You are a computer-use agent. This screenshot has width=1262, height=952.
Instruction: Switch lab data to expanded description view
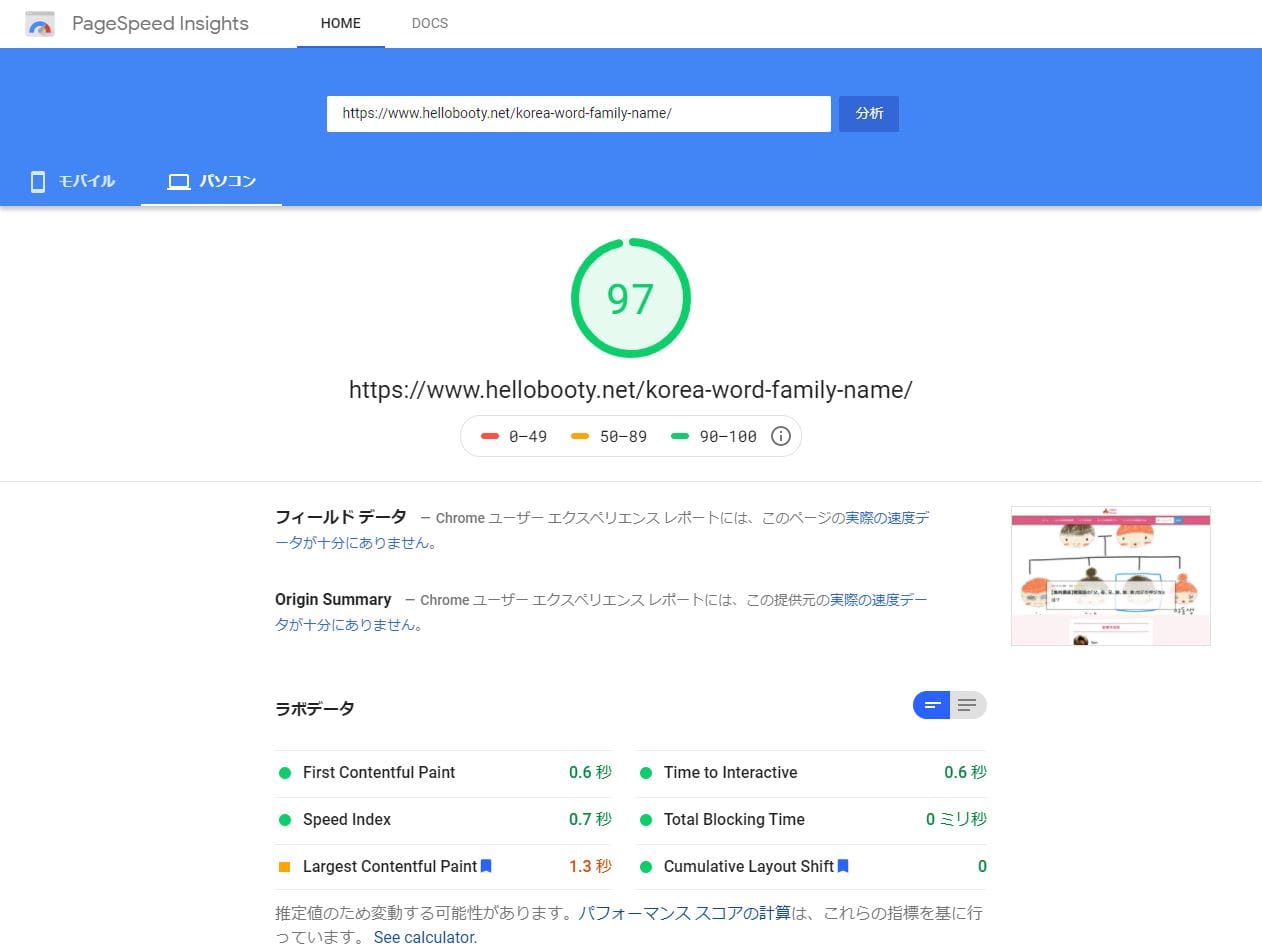[967, 705]
